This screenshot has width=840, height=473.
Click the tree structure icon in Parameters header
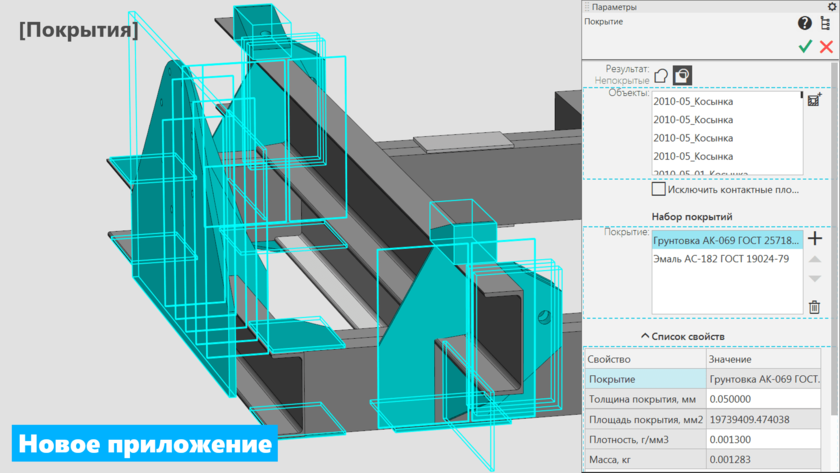click(x=826, y=23)
